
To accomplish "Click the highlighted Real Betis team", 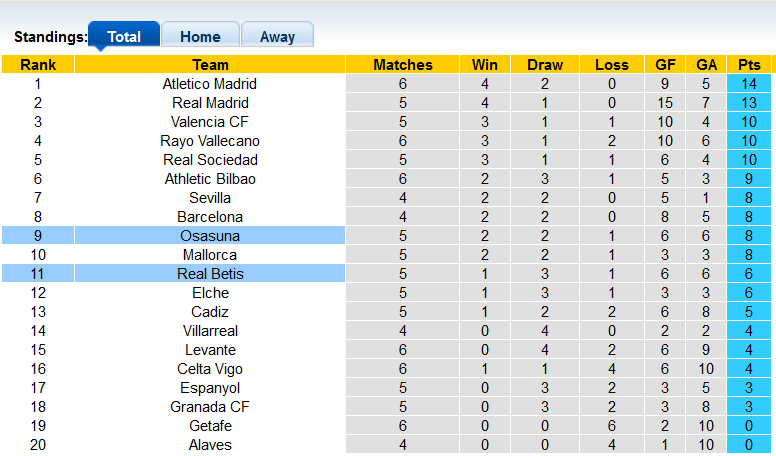I will coord(210,274).
